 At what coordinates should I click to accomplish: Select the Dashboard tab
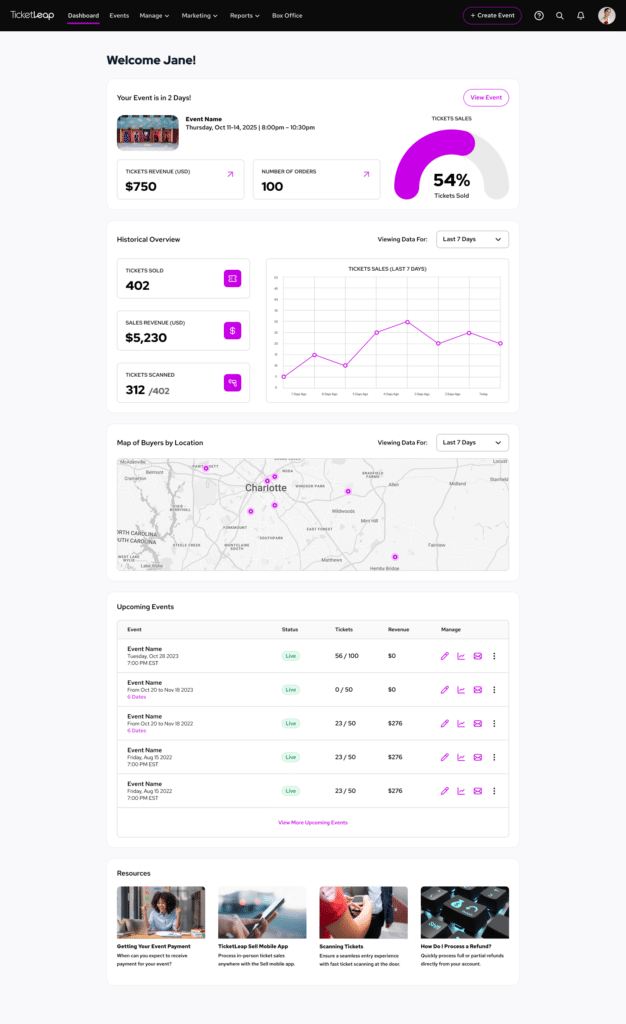(x=84, y=16)
